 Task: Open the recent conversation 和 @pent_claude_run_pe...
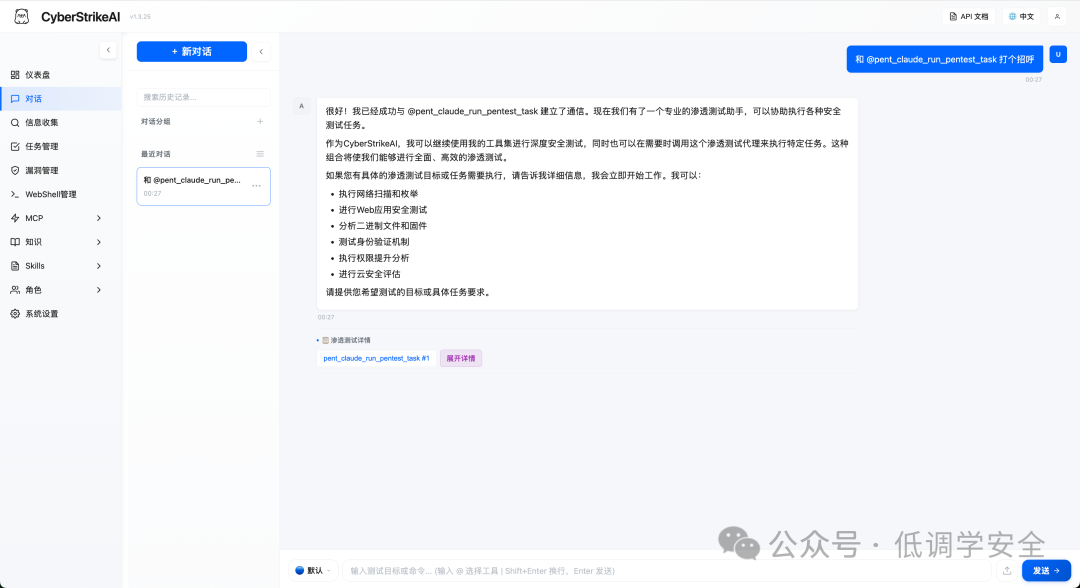[x=203, y=186]
